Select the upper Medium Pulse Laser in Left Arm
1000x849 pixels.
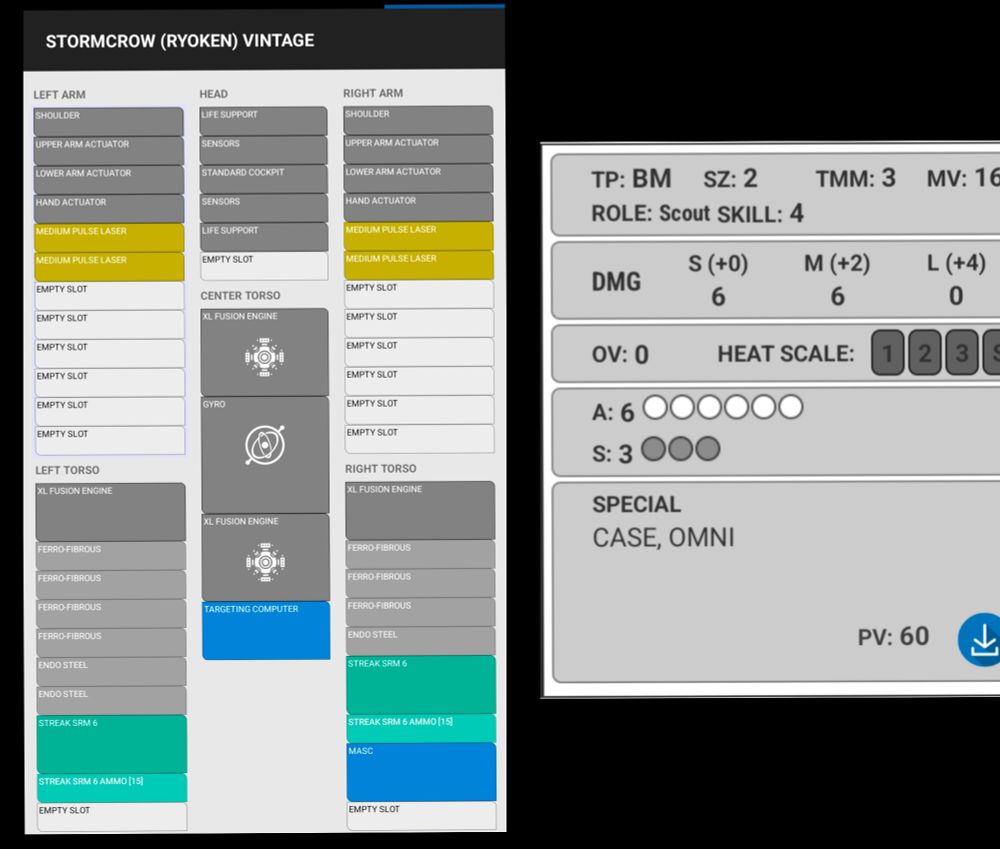[x=109, y=237]
